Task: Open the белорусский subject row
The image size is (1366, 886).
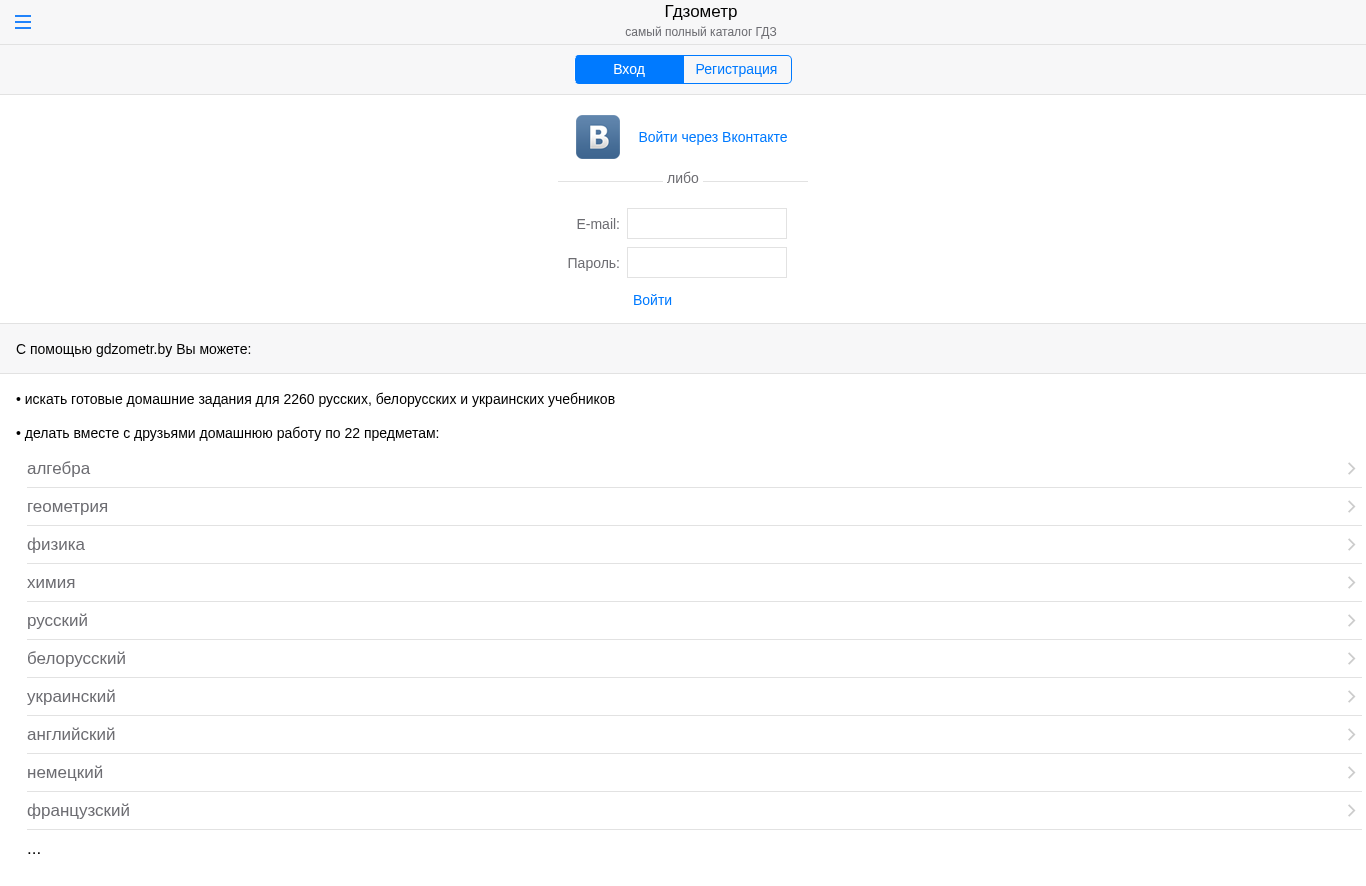Action: pyautogui.click(x=694, y=659)
